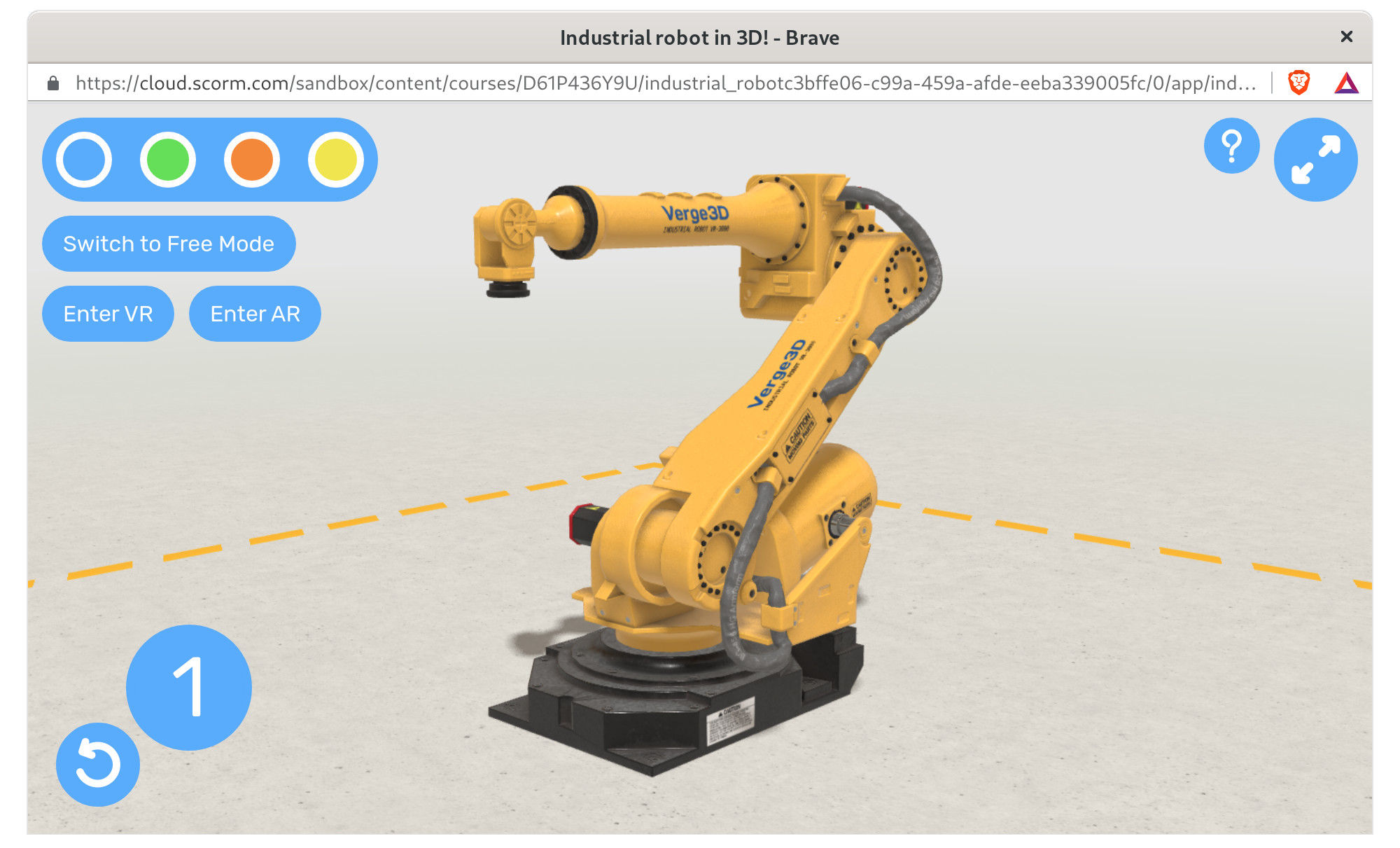This screenshot has width=1400, height=848.
Task: Click the Enter VR button
Action: pos(108,314)
